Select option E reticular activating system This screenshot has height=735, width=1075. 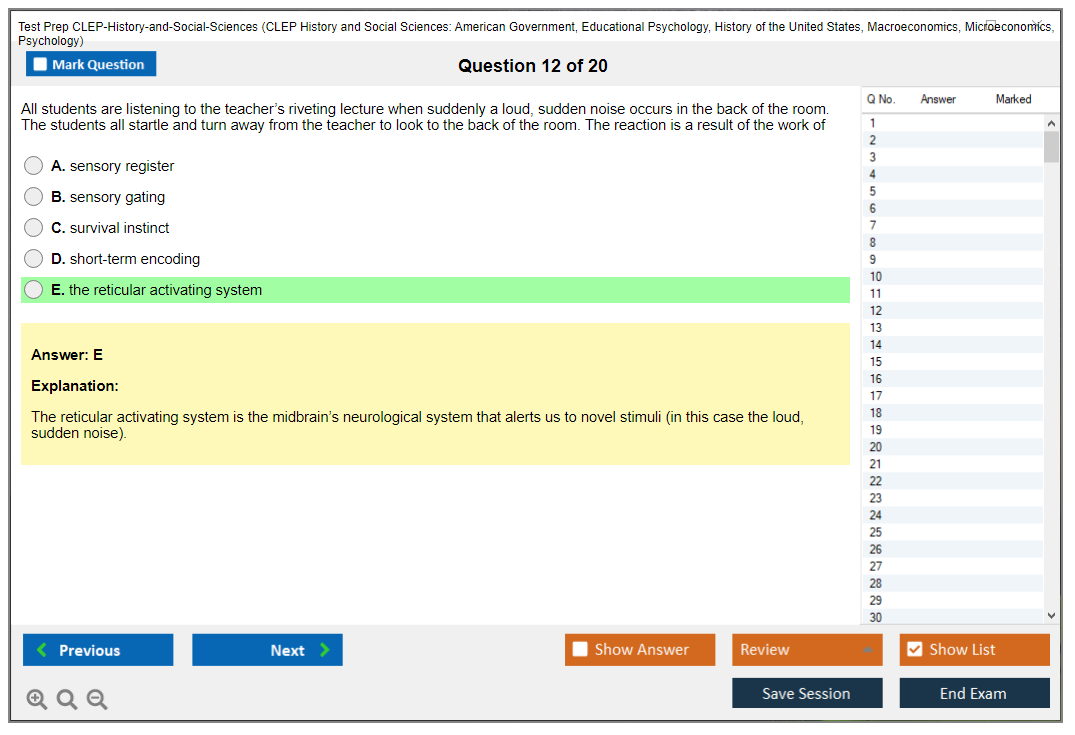tap(34, 290)
